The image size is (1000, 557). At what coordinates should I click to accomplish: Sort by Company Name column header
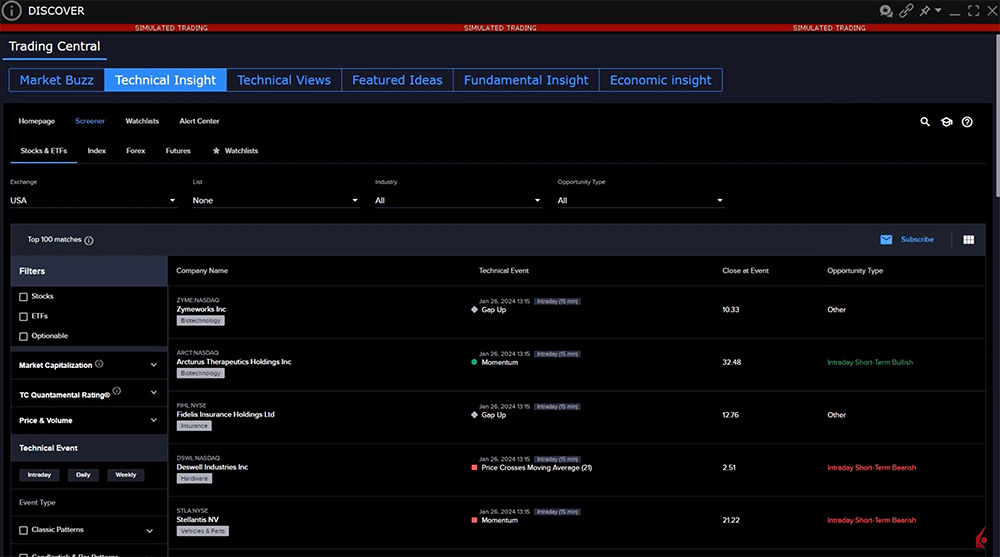click(x=202, y=271)
